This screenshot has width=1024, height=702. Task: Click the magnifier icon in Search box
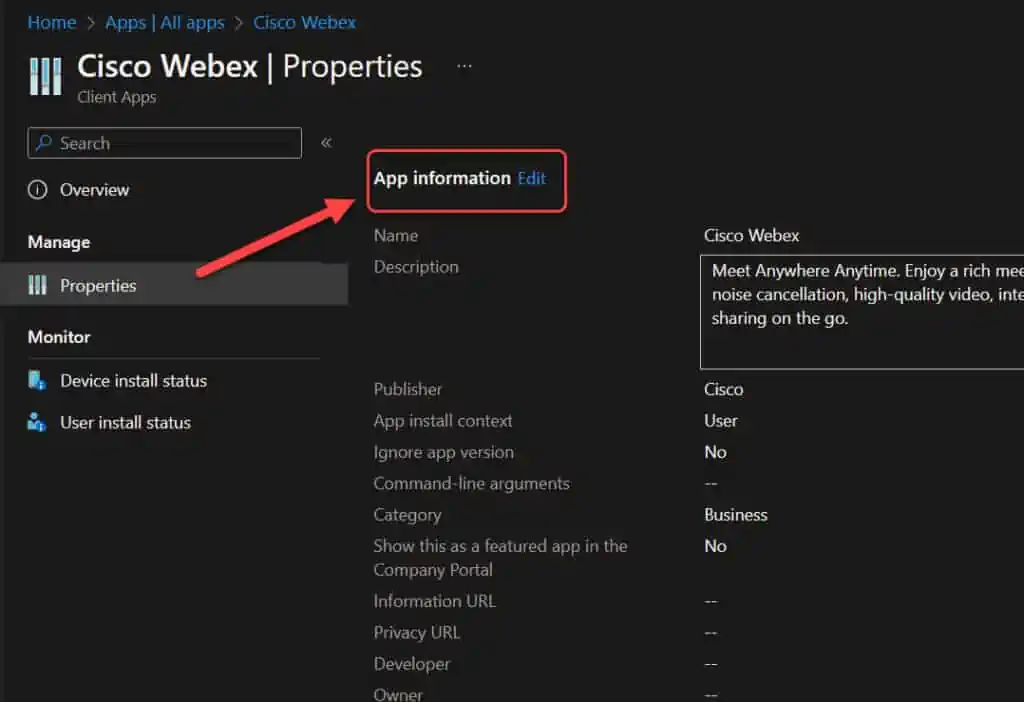44,142
